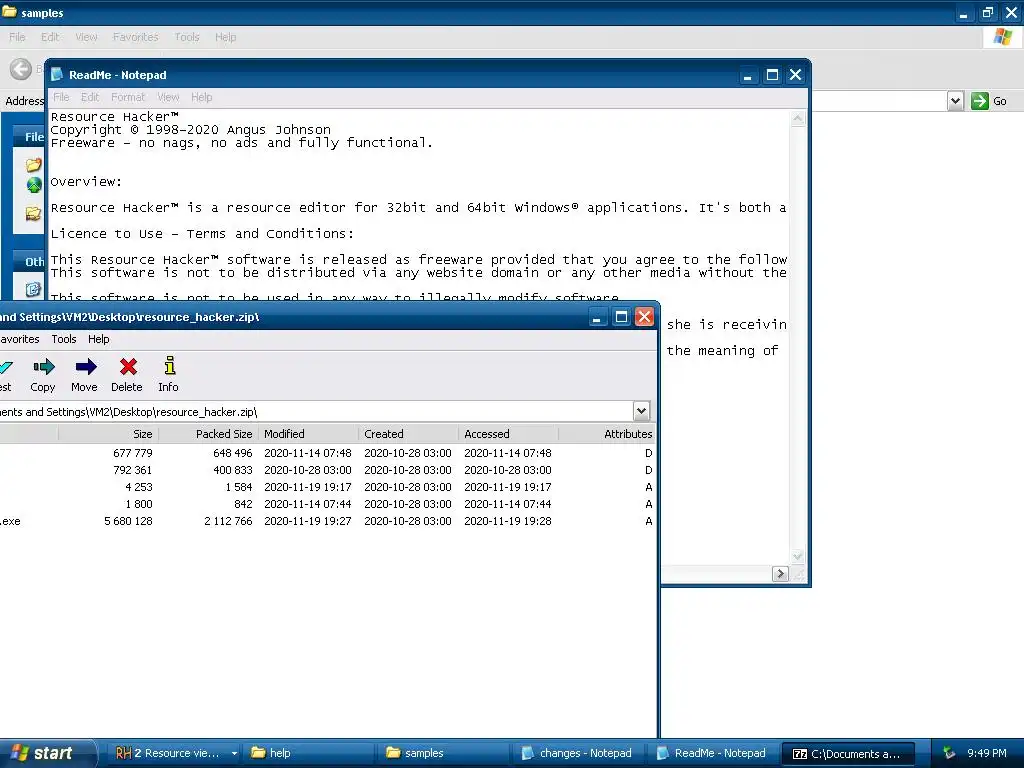Switch to ReadMe - Notepad taskbar button
The image size is (1024, 768).
point(712,753)
